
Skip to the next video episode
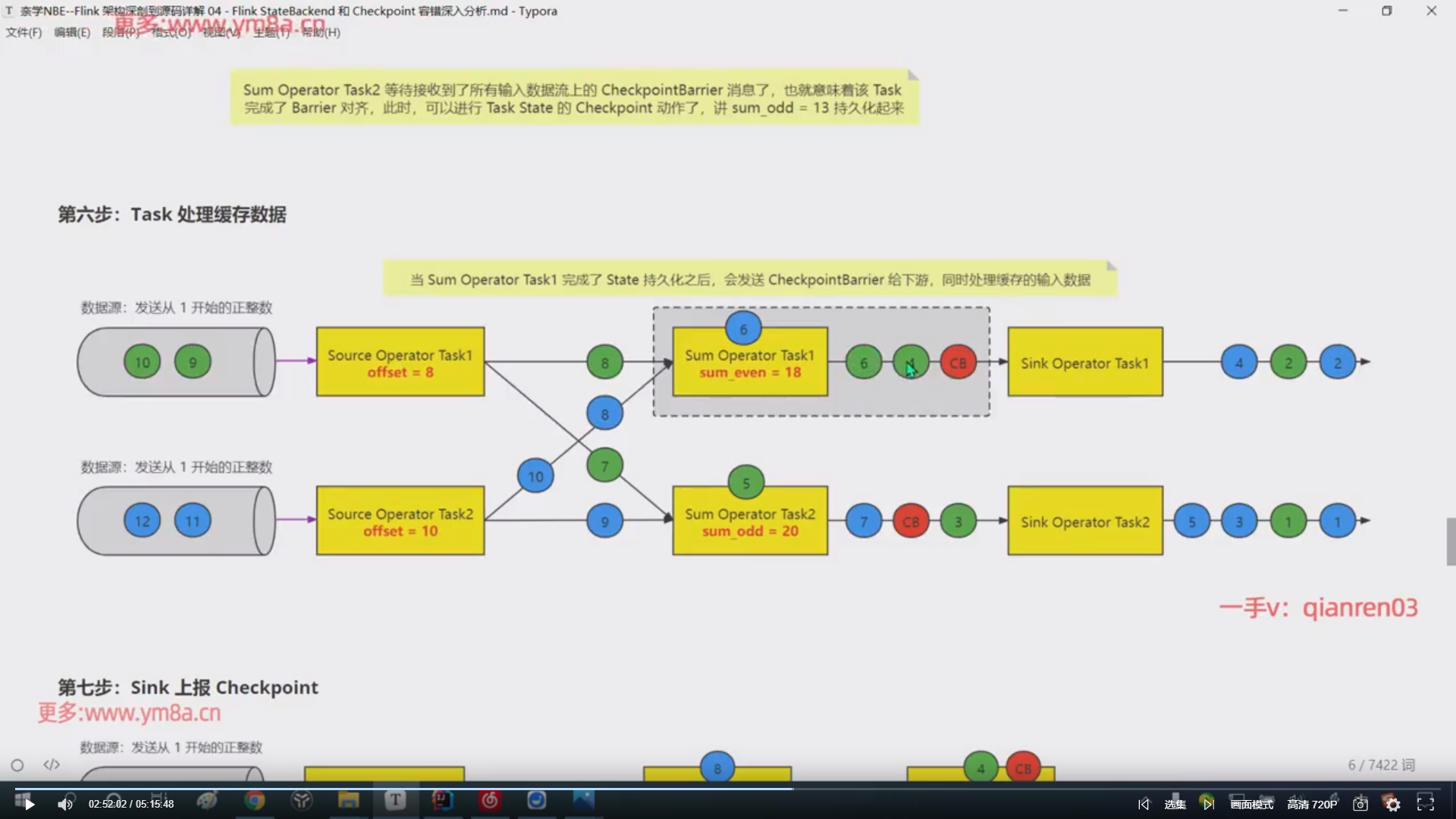[x=1208, y=804]
